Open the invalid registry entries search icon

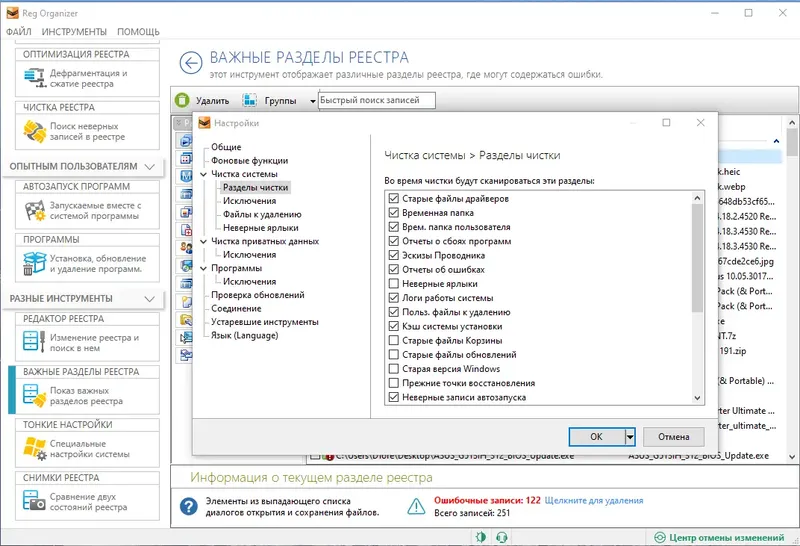point(35,131)
